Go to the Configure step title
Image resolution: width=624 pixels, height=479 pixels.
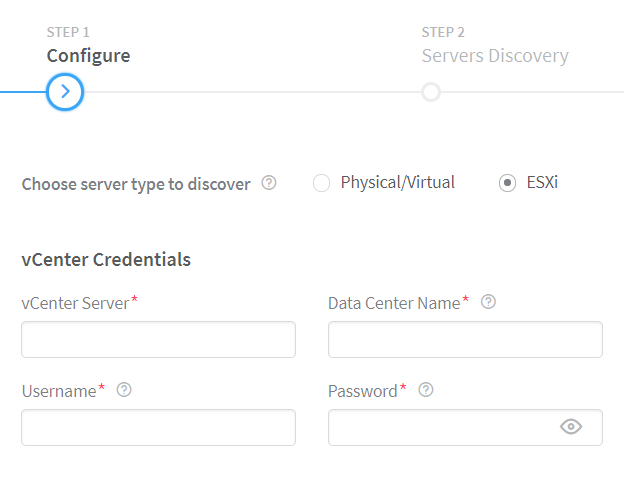pyautogui.click(x=88, y=56)
